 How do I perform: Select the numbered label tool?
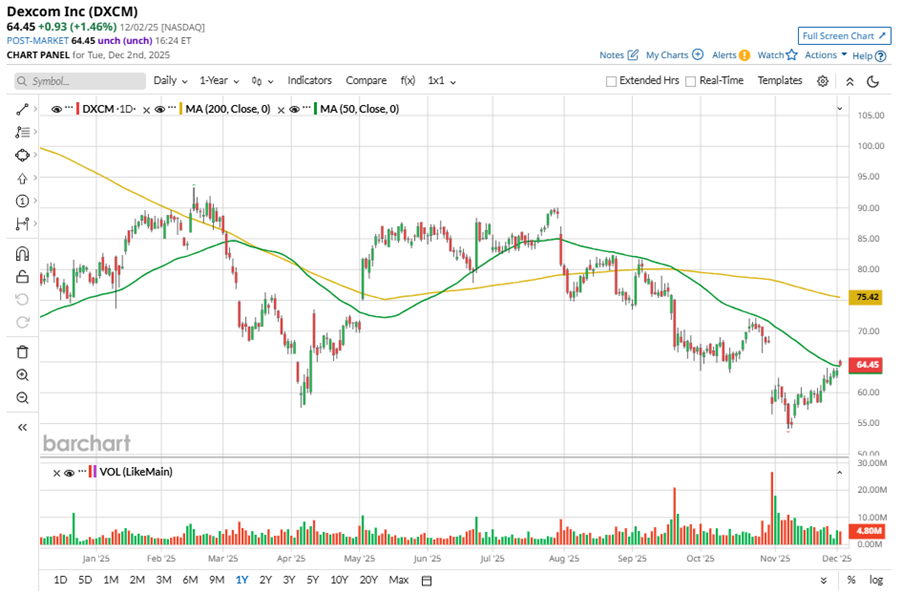[22, 201]
